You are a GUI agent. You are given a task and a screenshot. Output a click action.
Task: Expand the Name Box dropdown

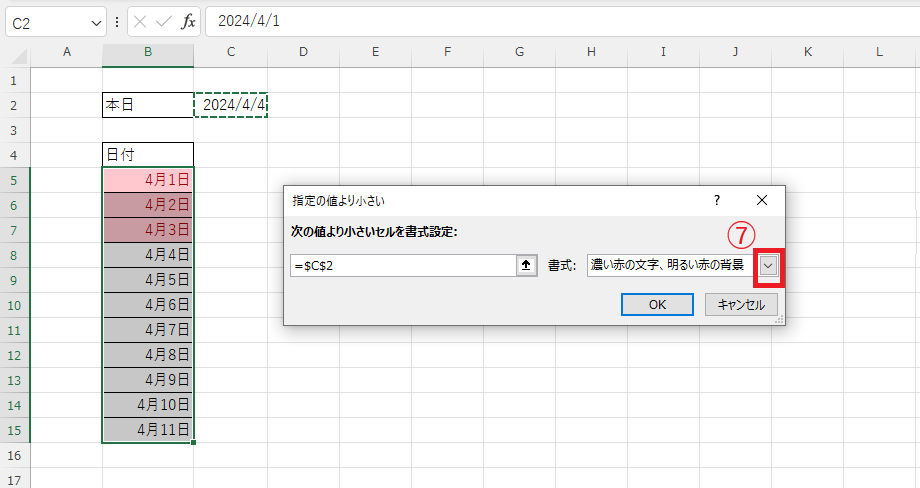point(96,23)
